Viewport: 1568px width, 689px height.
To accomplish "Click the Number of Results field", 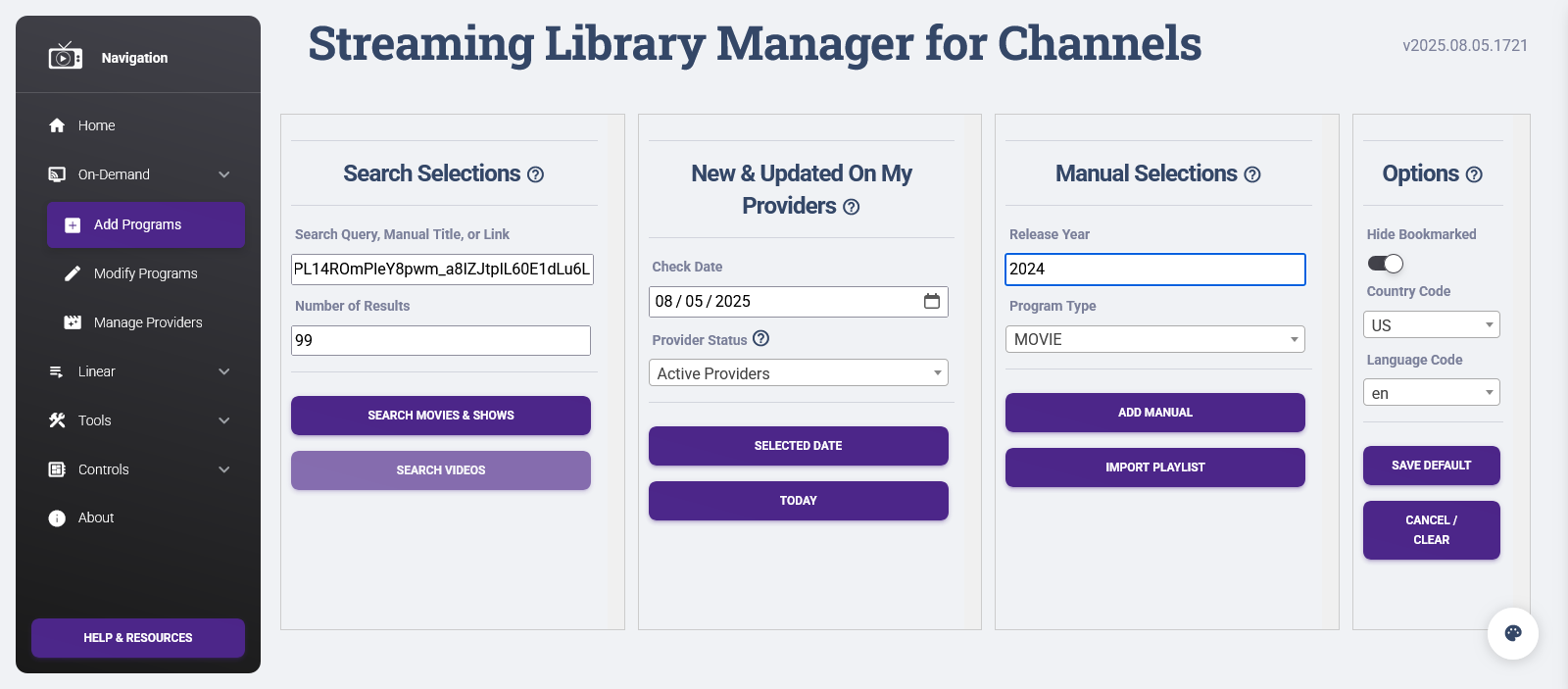I will [x=441, y=340].
